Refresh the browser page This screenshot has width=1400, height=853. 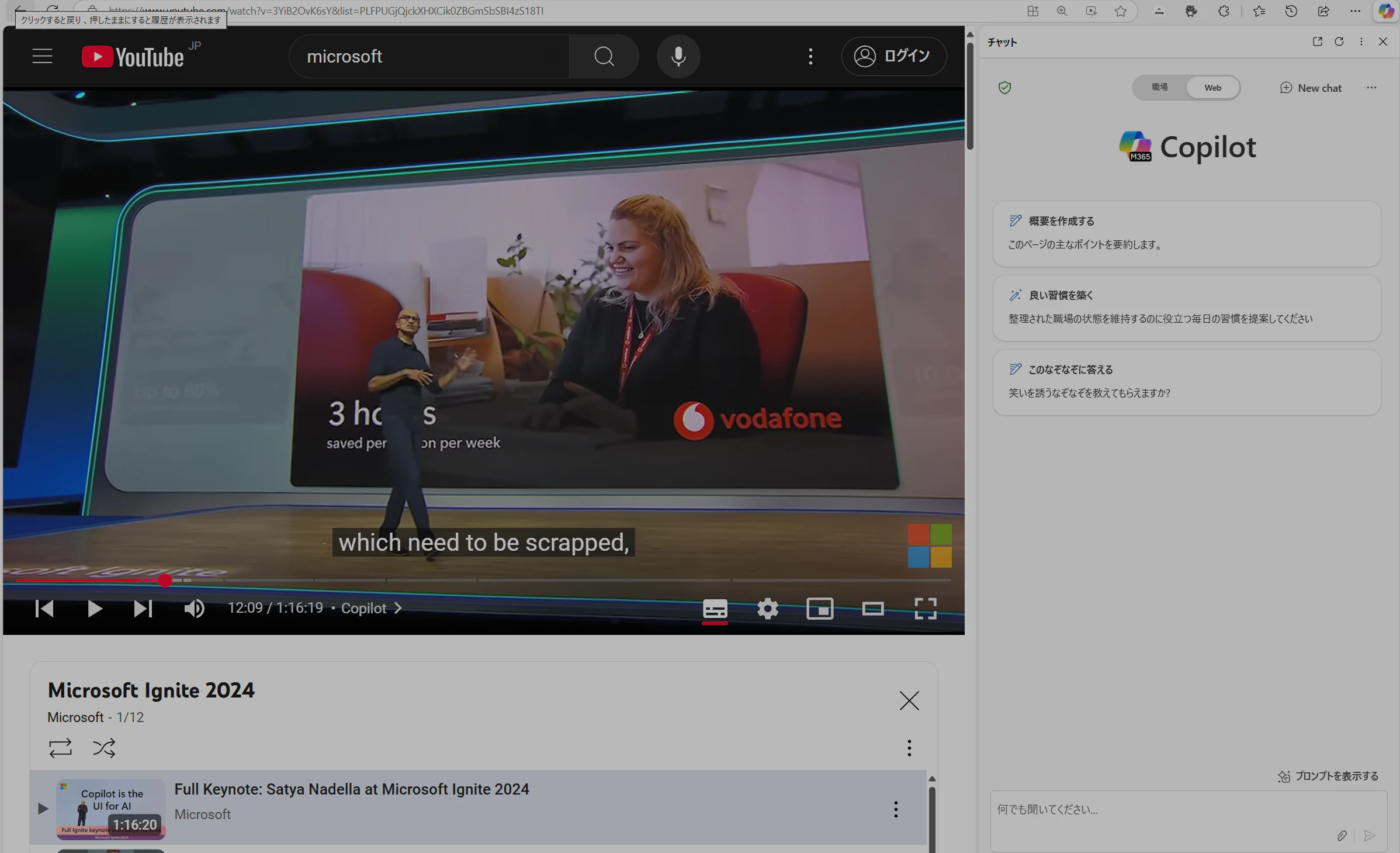pos(53,9)
